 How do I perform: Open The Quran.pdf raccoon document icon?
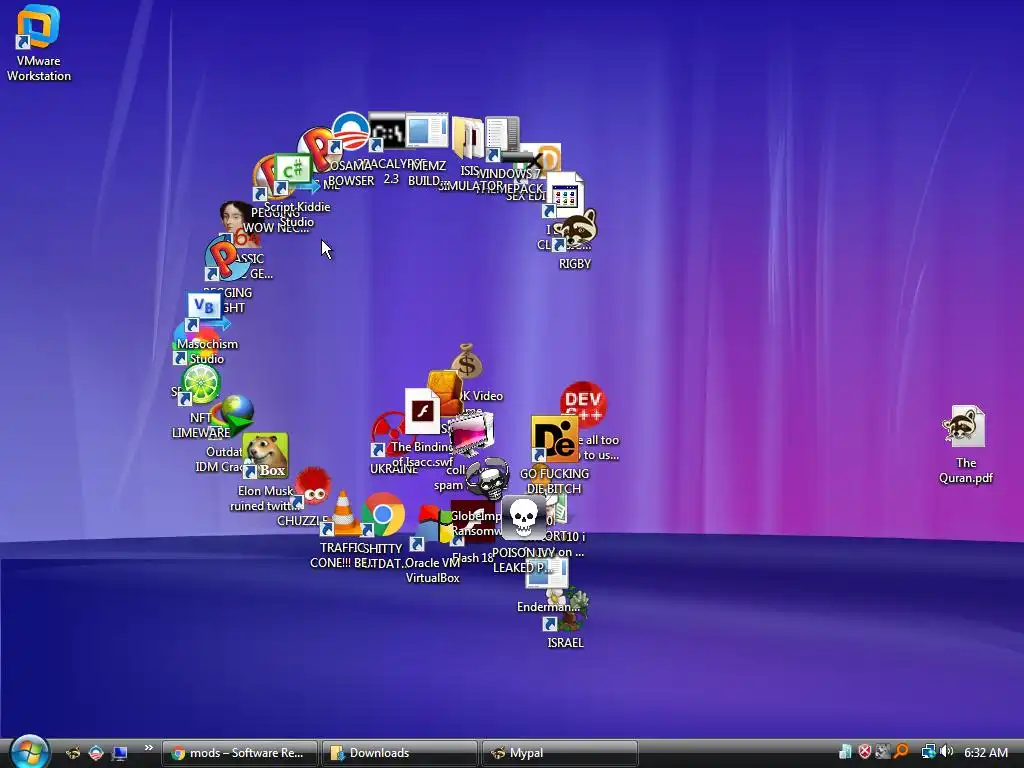[964, 426]
